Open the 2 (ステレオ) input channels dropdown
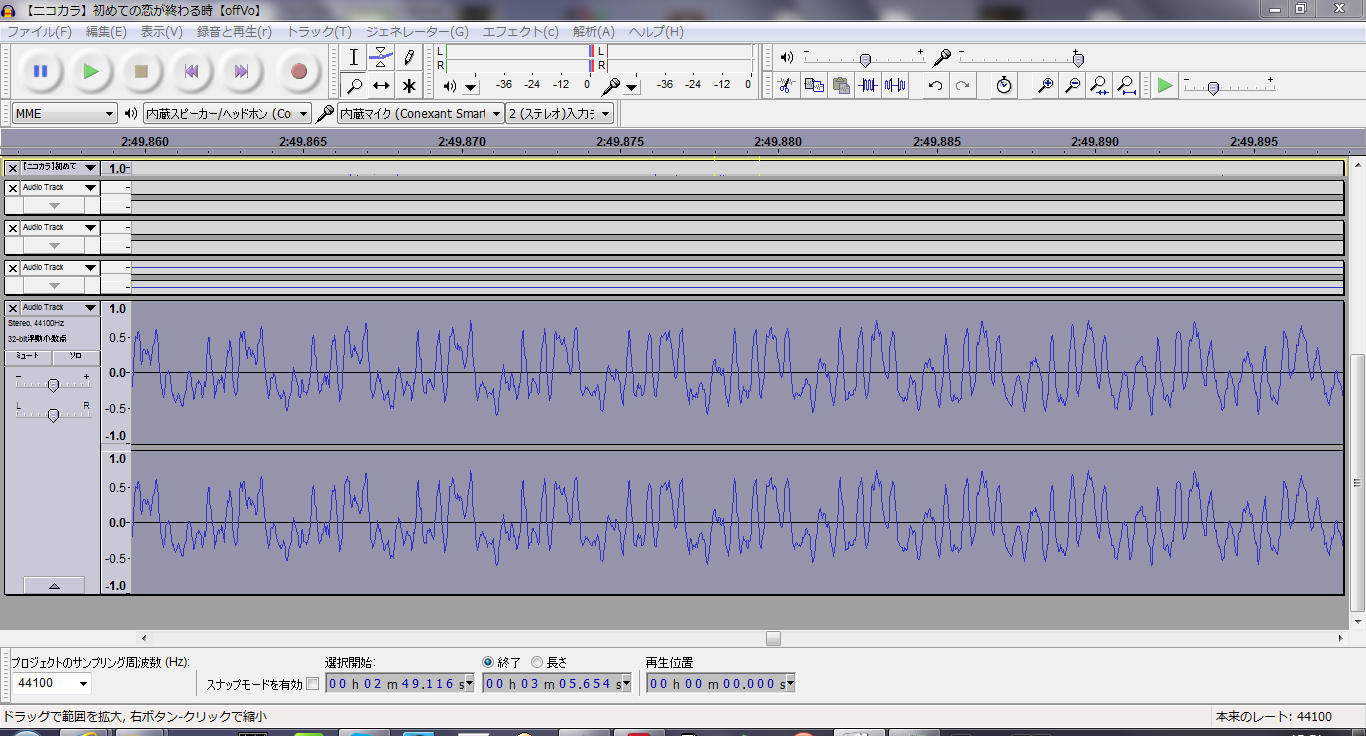The image size is (1366, 736). tap(560, 113)
